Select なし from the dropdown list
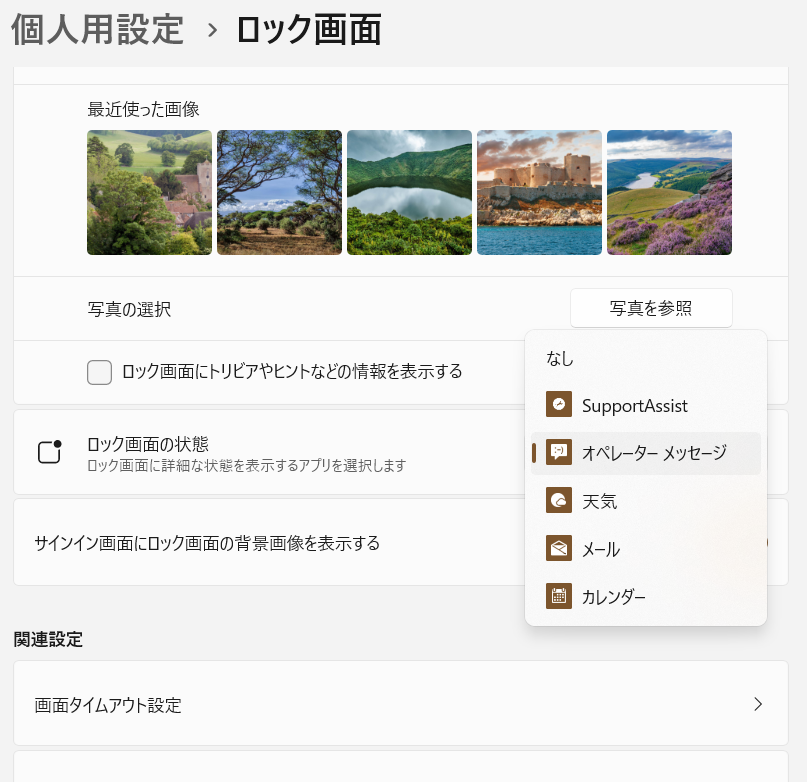The height and width of the screenshot is (782, 807). point(559,358)
